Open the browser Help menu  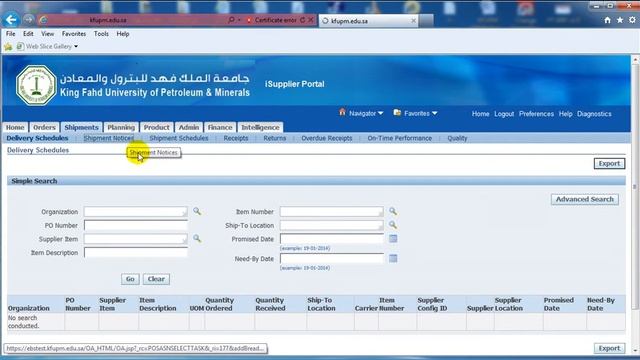point(123,34)
